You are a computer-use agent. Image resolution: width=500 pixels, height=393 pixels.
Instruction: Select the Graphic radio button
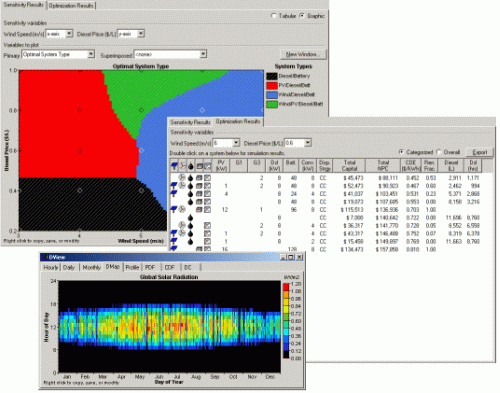pos(302,16)
